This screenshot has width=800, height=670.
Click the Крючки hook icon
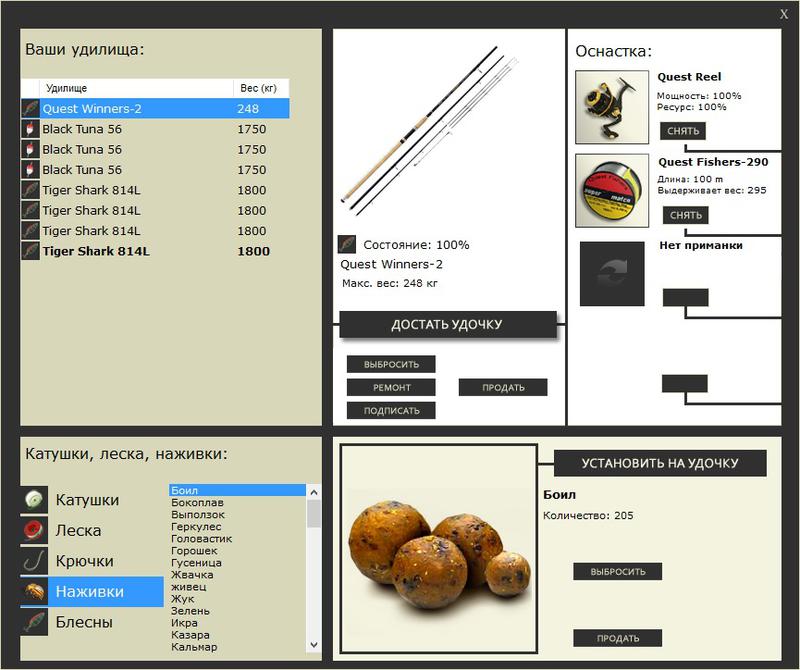click(x=34, y=561)
